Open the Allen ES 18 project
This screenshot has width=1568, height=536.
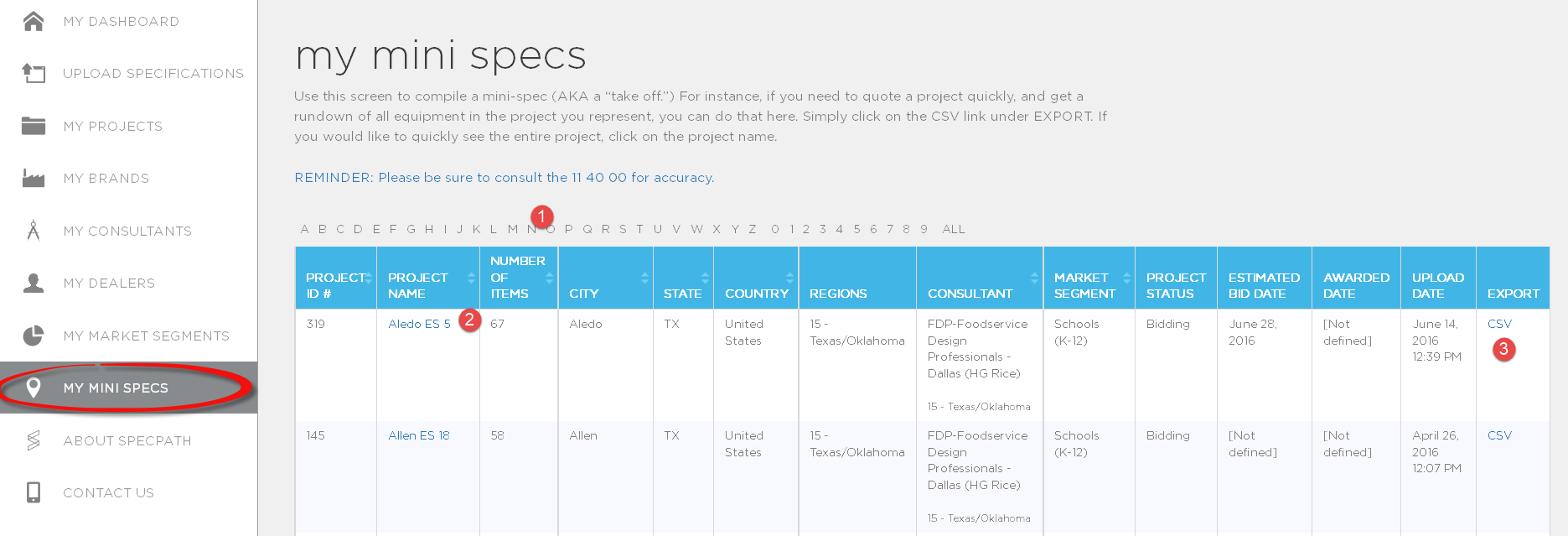(419, 435)
